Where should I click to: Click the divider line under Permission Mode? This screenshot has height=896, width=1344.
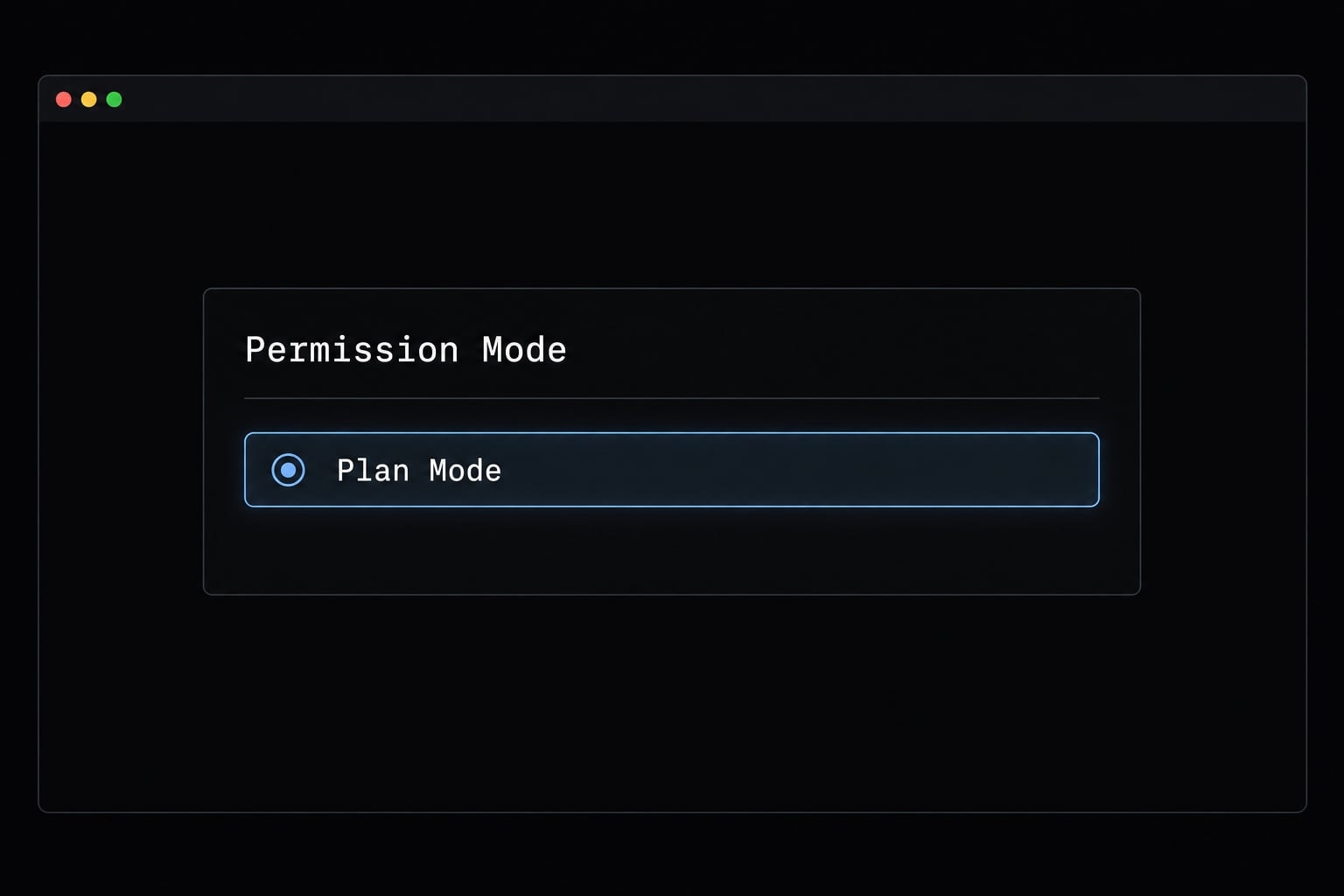(x=671, y=398)
